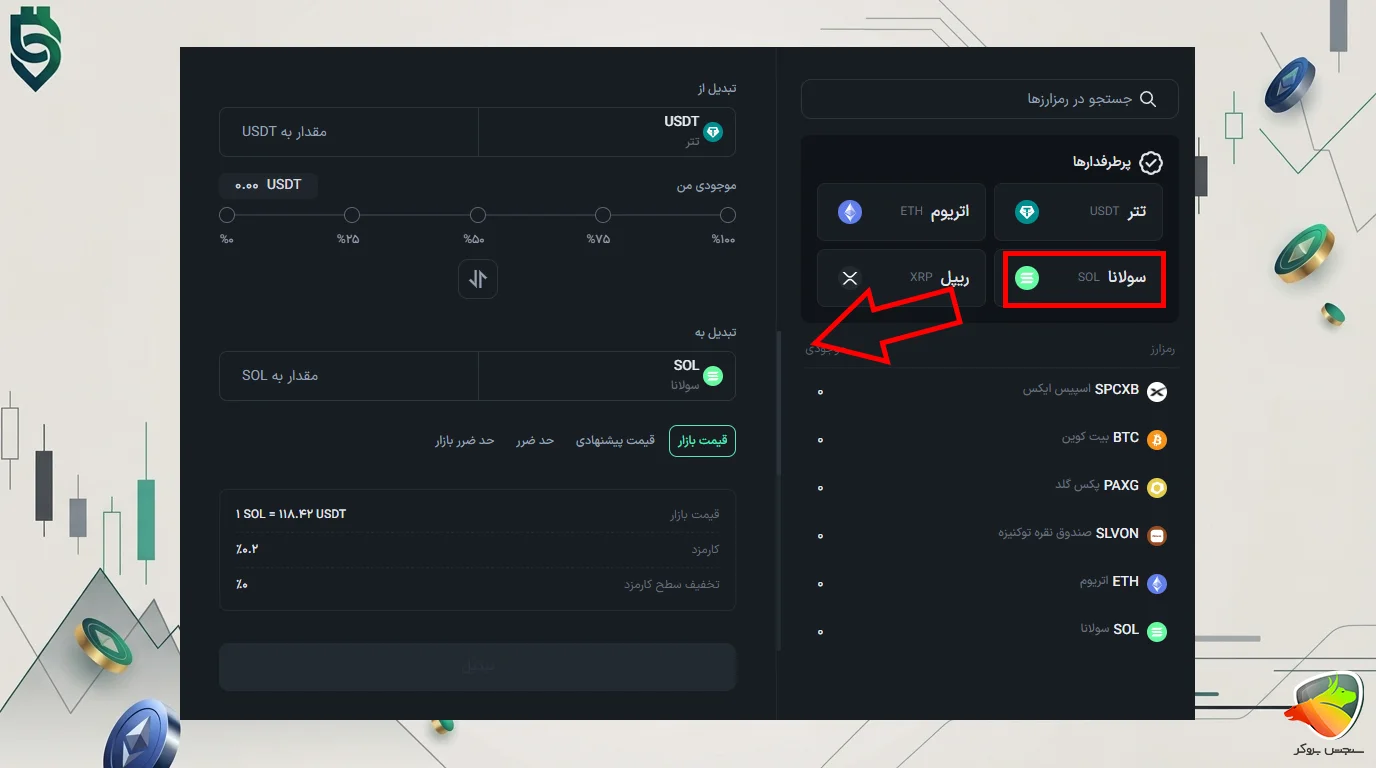
Task: Click the مقدار به SOL amount field
Action: pyautogui.click(x=349, y=376)
